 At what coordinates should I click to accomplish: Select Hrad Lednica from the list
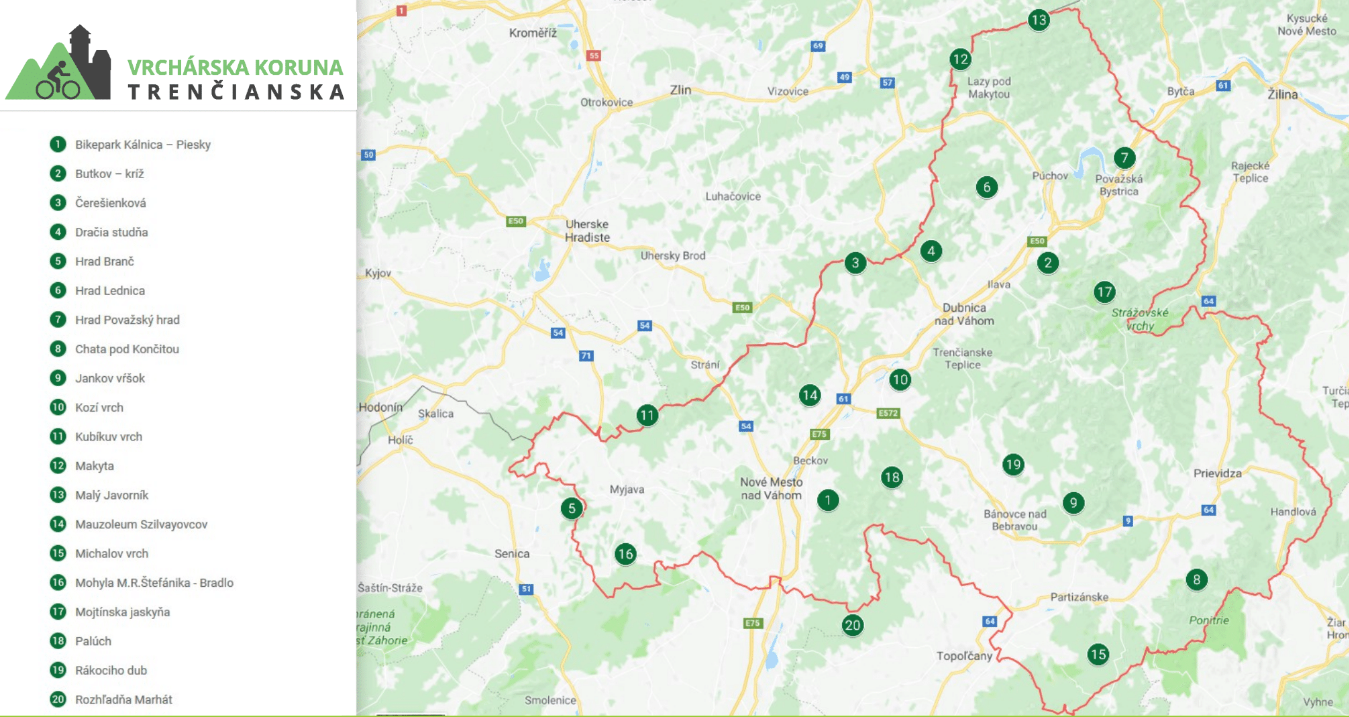110,291
